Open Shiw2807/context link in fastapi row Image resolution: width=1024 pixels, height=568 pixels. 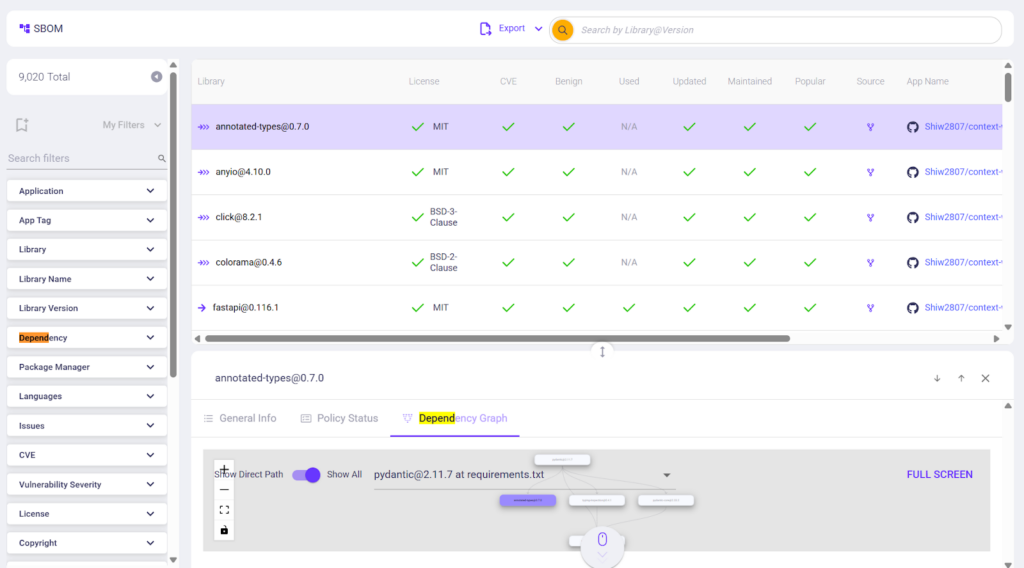point(963,307)
